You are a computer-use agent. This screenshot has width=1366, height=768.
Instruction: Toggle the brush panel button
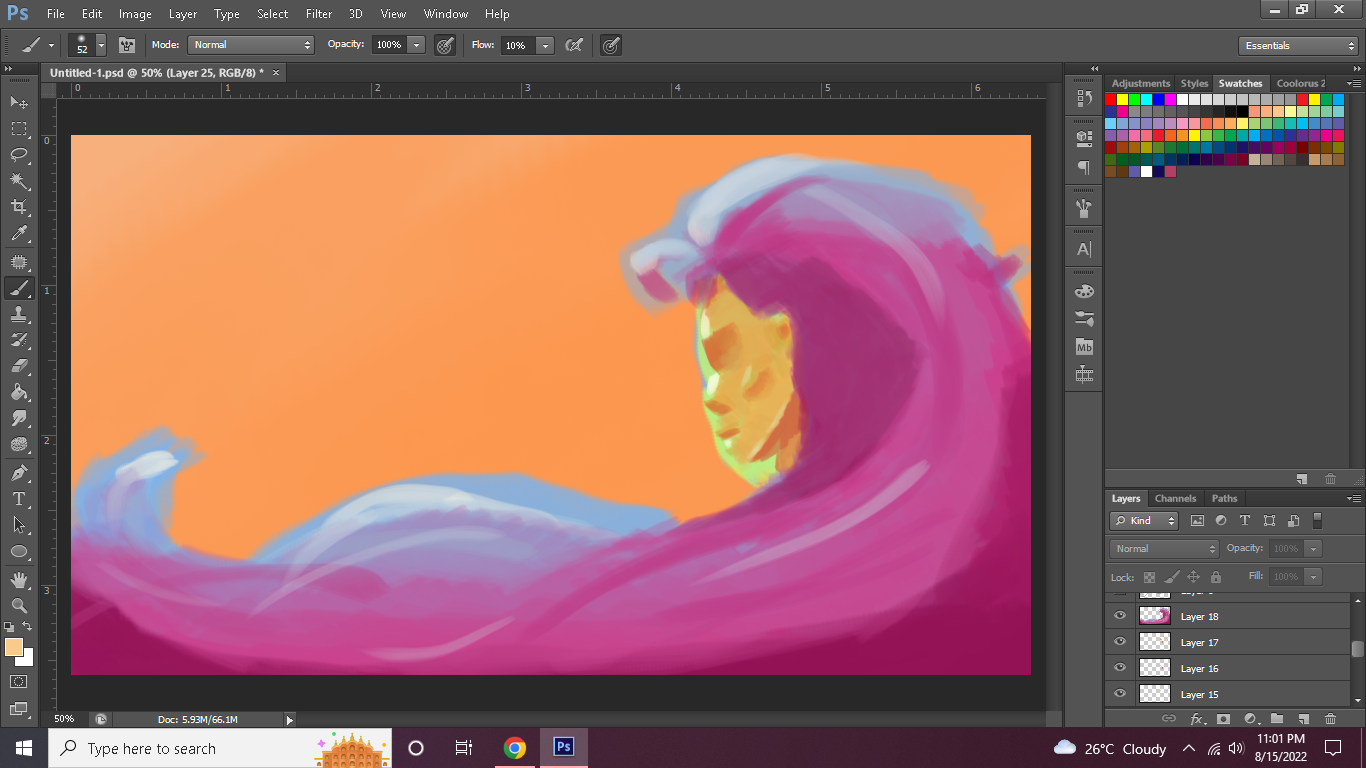point(127,45)
